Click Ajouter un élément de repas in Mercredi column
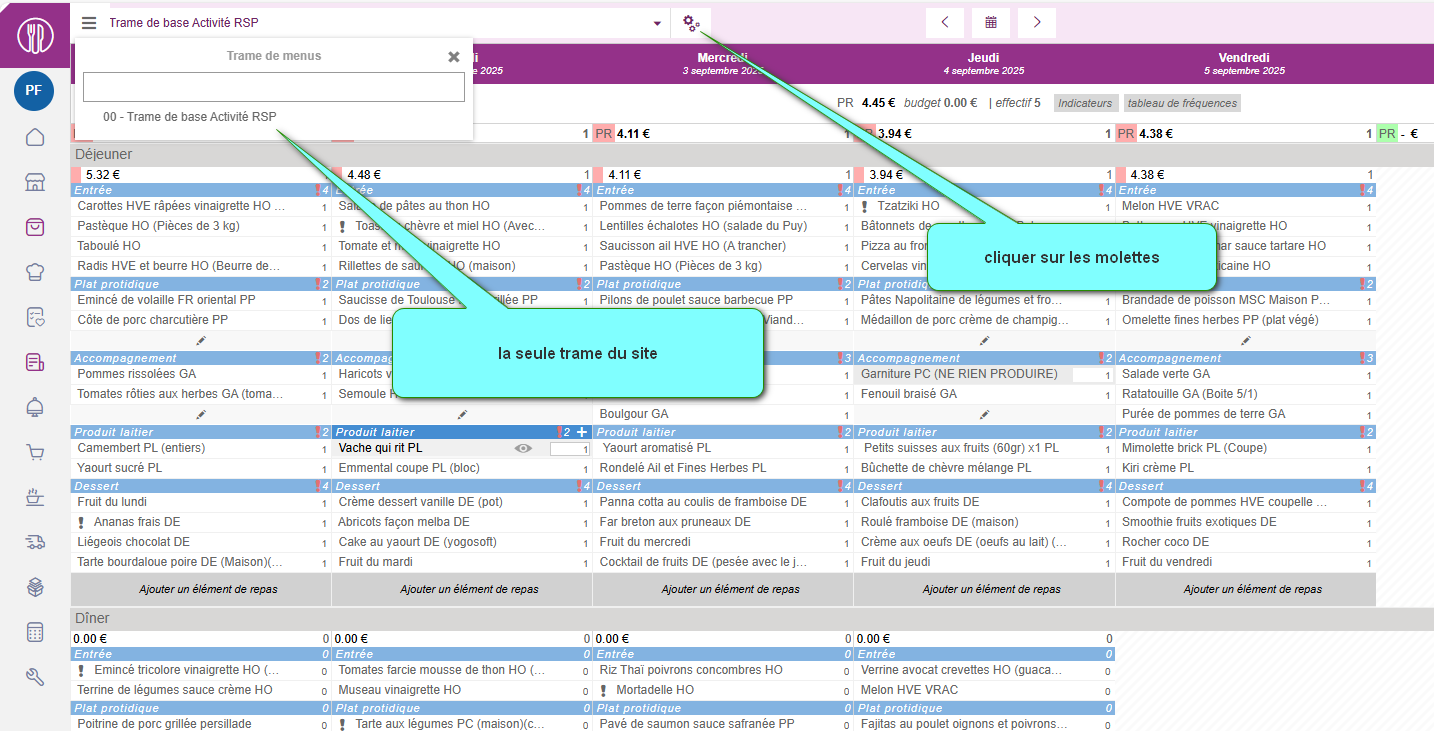The image size is (1434, 731). pos(731,589)
